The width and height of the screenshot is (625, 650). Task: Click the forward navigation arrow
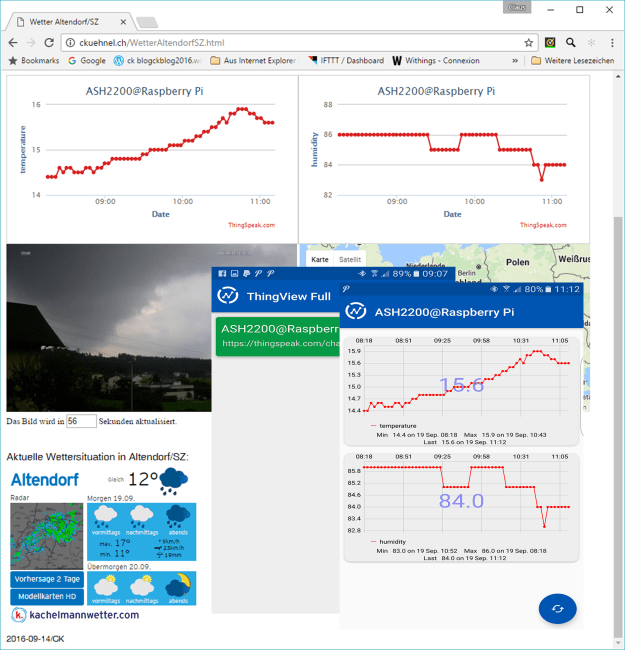[31, 43]
